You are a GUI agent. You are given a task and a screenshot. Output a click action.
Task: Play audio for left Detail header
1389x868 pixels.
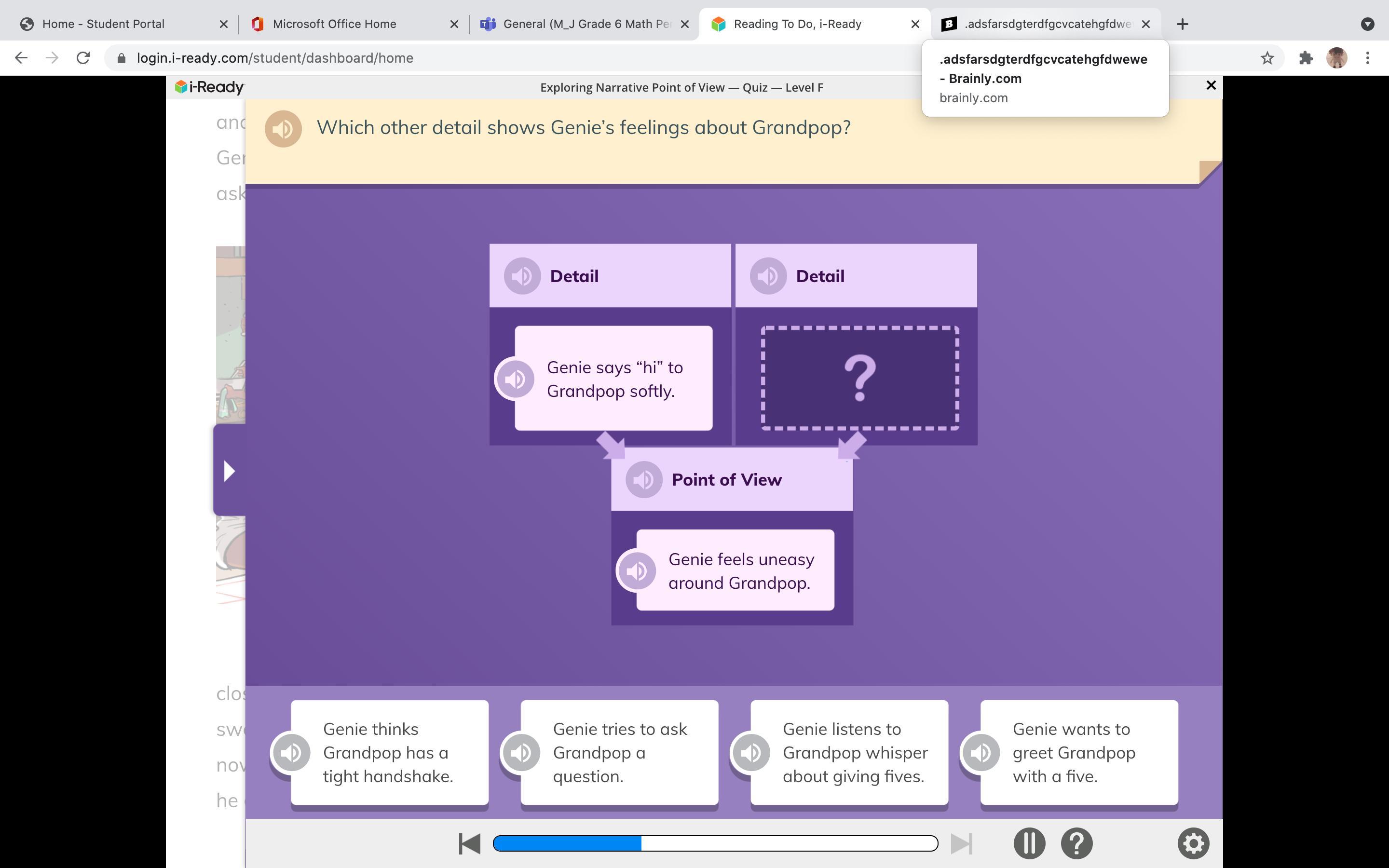(522, 276)
